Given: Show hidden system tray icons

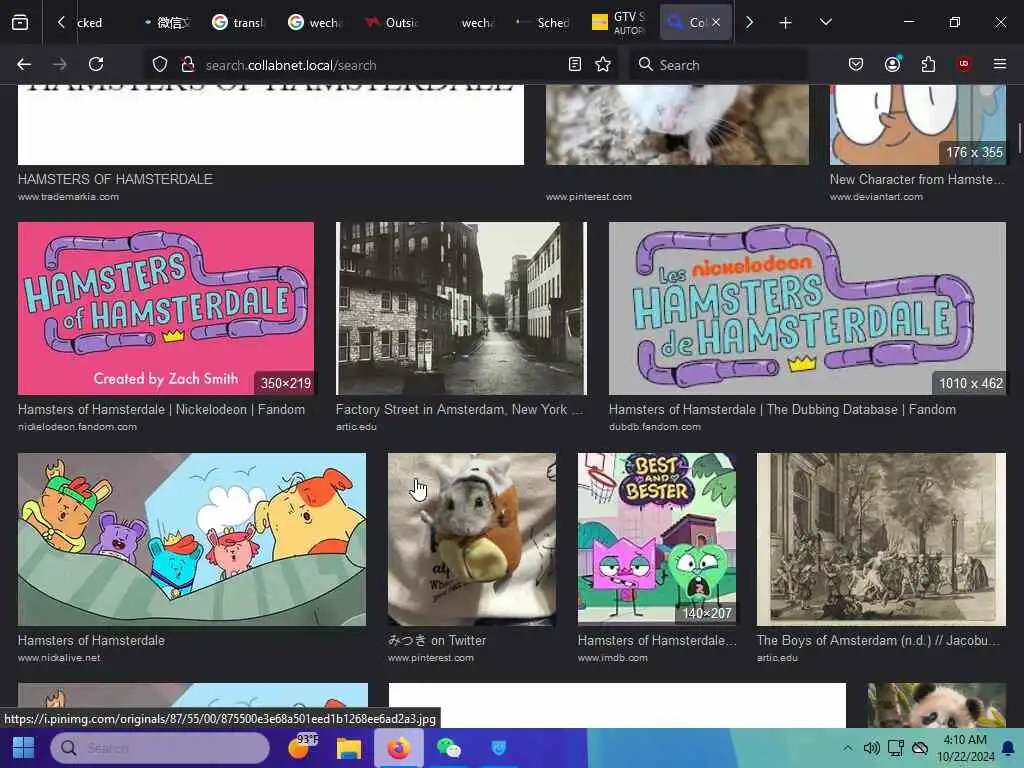Looking at the screenshot, I should point(847,748).
